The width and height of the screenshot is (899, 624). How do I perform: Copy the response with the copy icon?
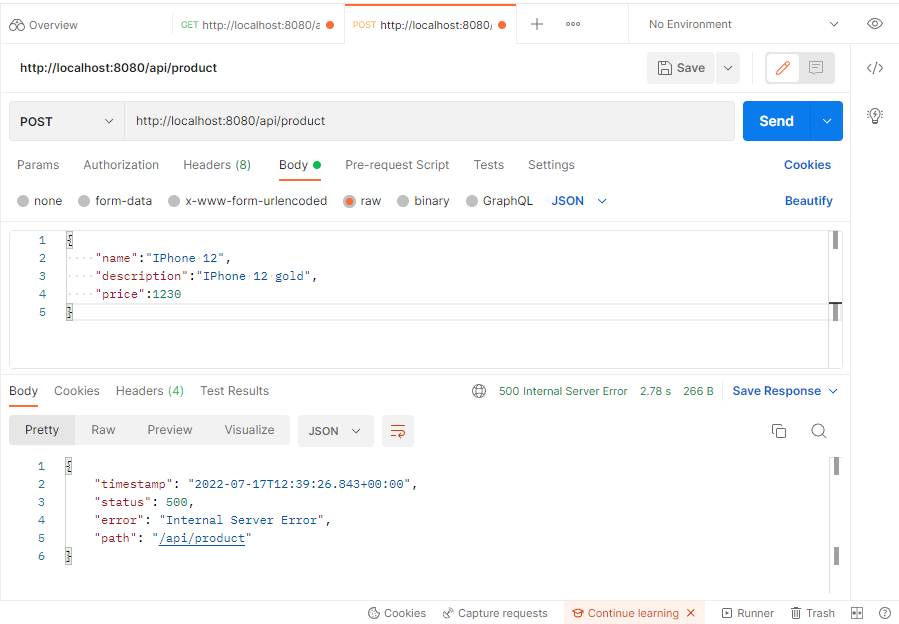[779, 431]
